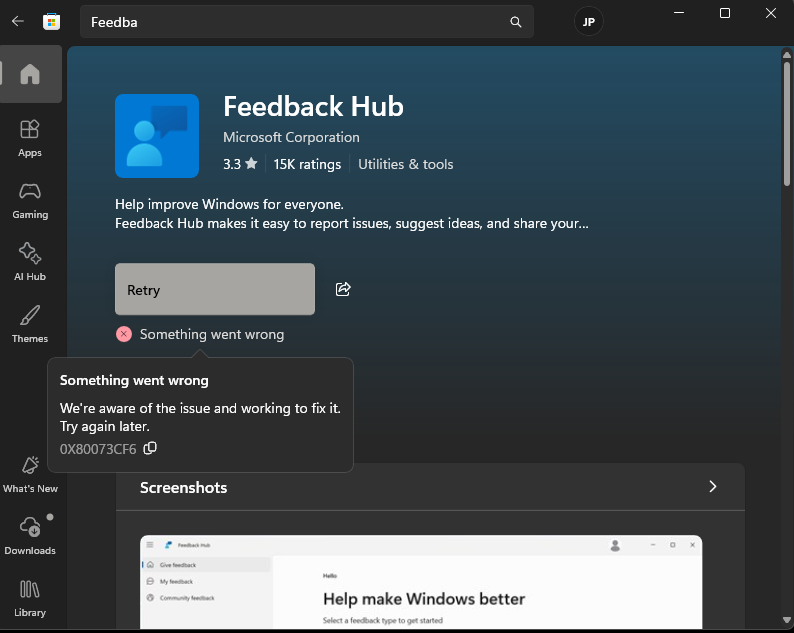
Task: Open the JP account profile
Action: pyautogui.click(x=588, y=22)
